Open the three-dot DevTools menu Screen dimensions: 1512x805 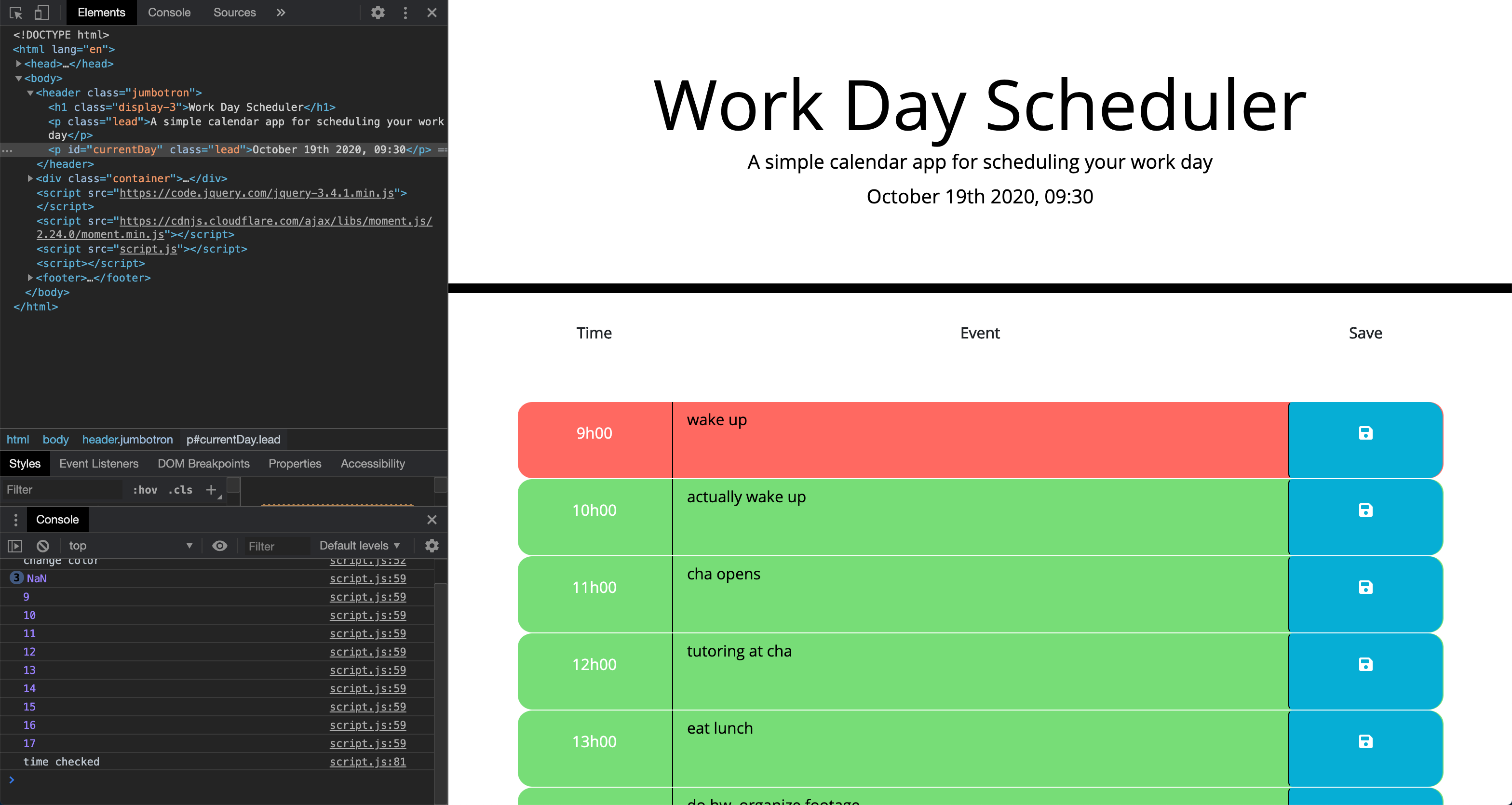coord(405,13)
